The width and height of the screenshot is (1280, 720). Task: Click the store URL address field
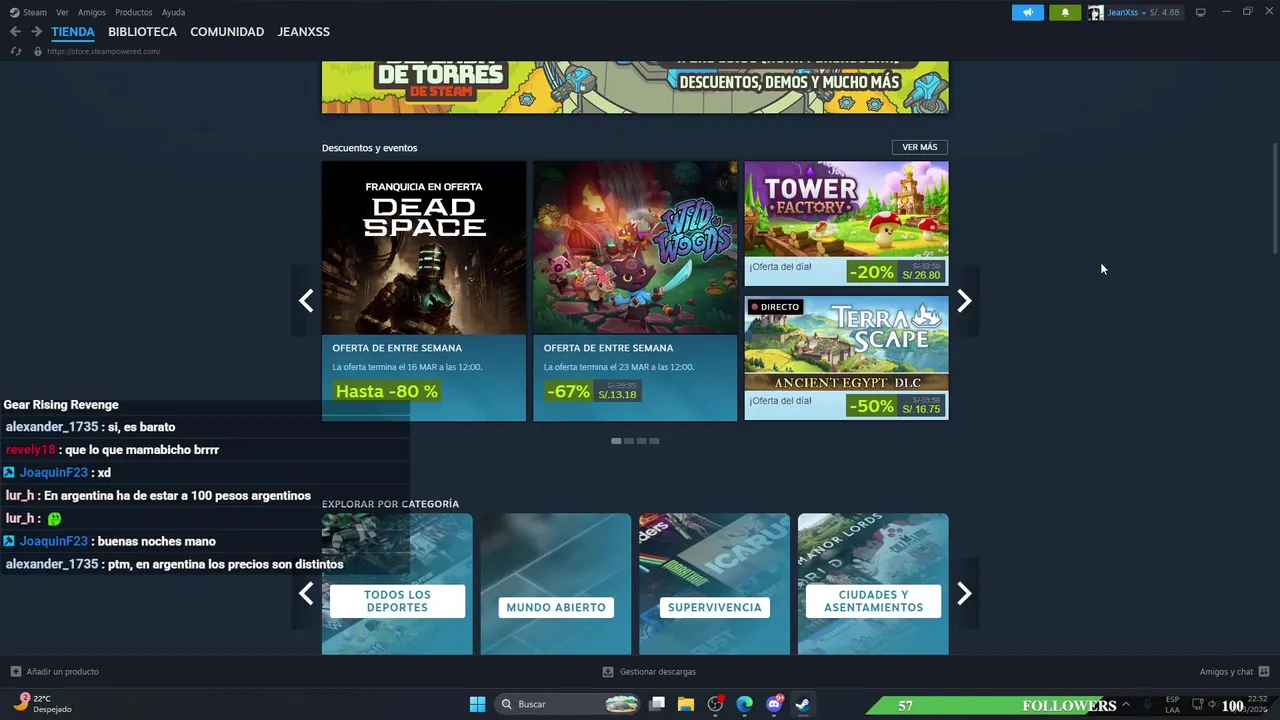[x=103, y=51]
